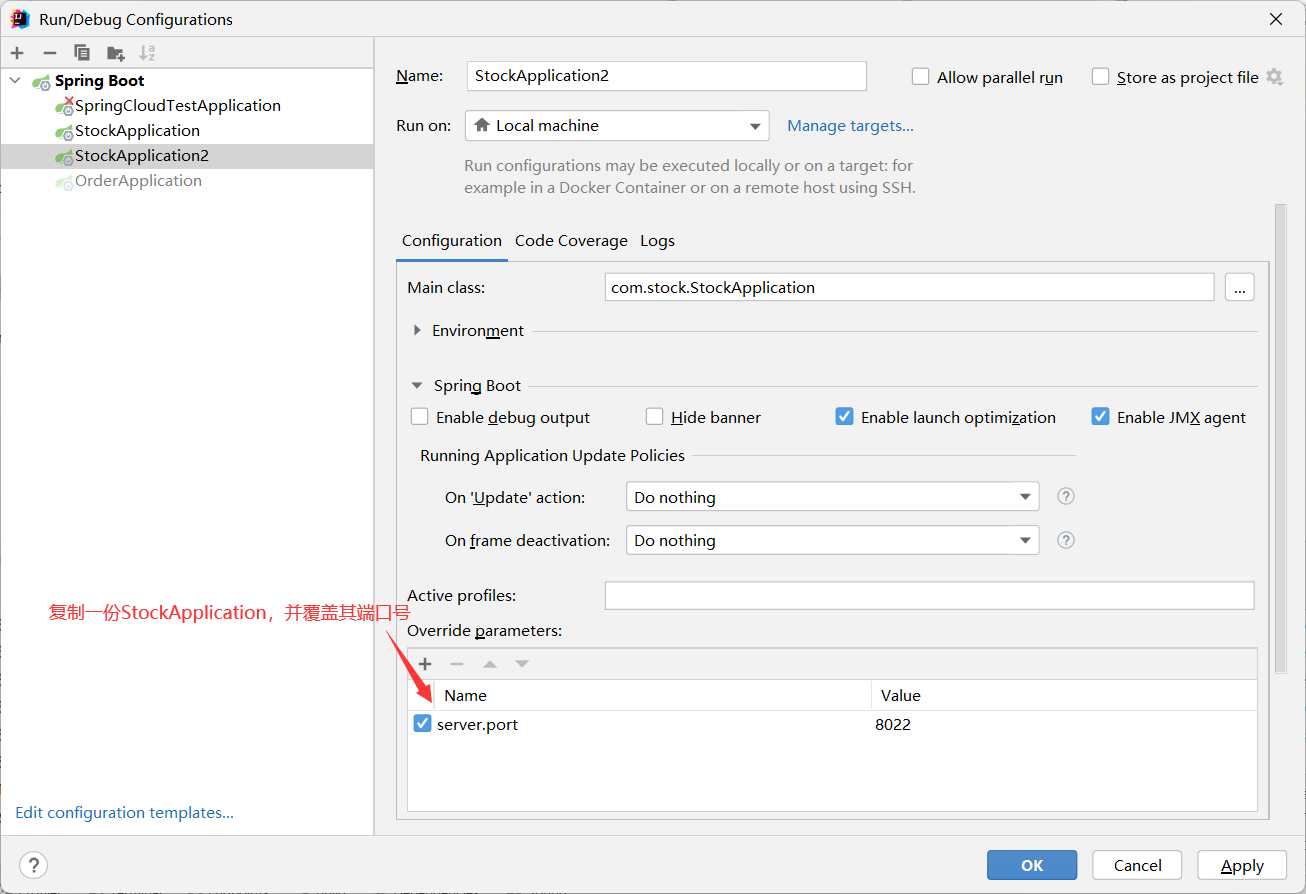Uncheck Enable JMX agent

click(x=1101, y=417)
